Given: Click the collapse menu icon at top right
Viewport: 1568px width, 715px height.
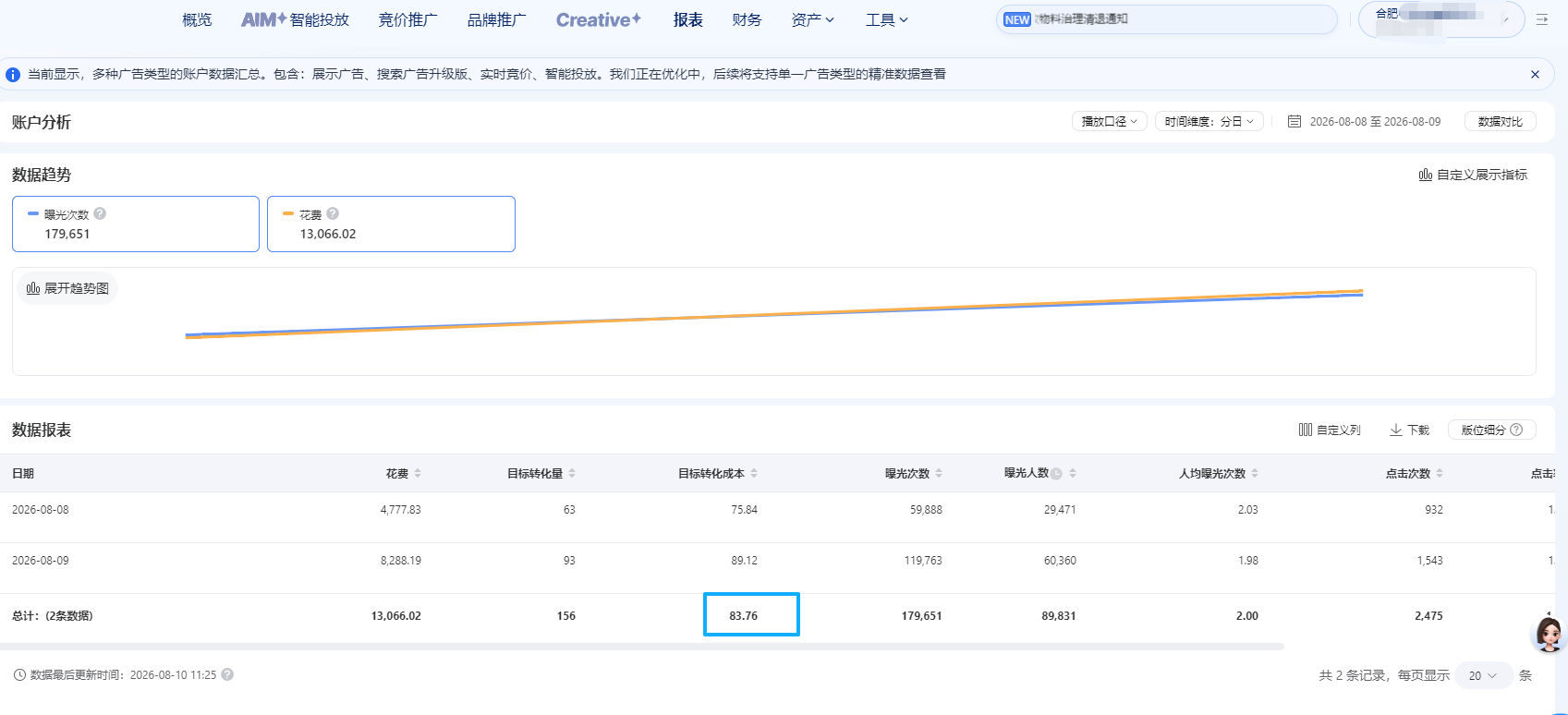Looking at the screenshot, I should [x=1542, y=19].
